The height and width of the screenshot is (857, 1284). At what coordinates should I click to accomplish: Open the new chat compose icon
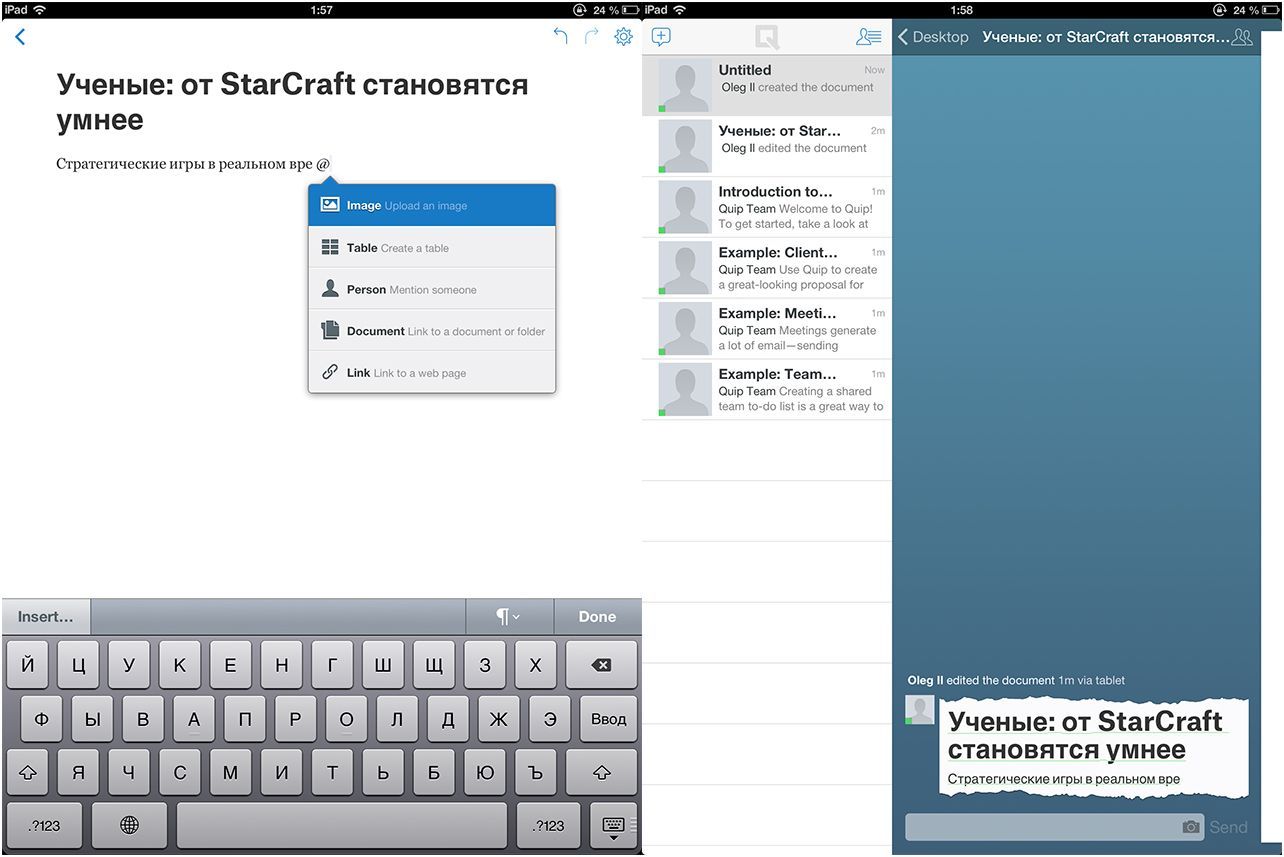[x=661, y=36]
